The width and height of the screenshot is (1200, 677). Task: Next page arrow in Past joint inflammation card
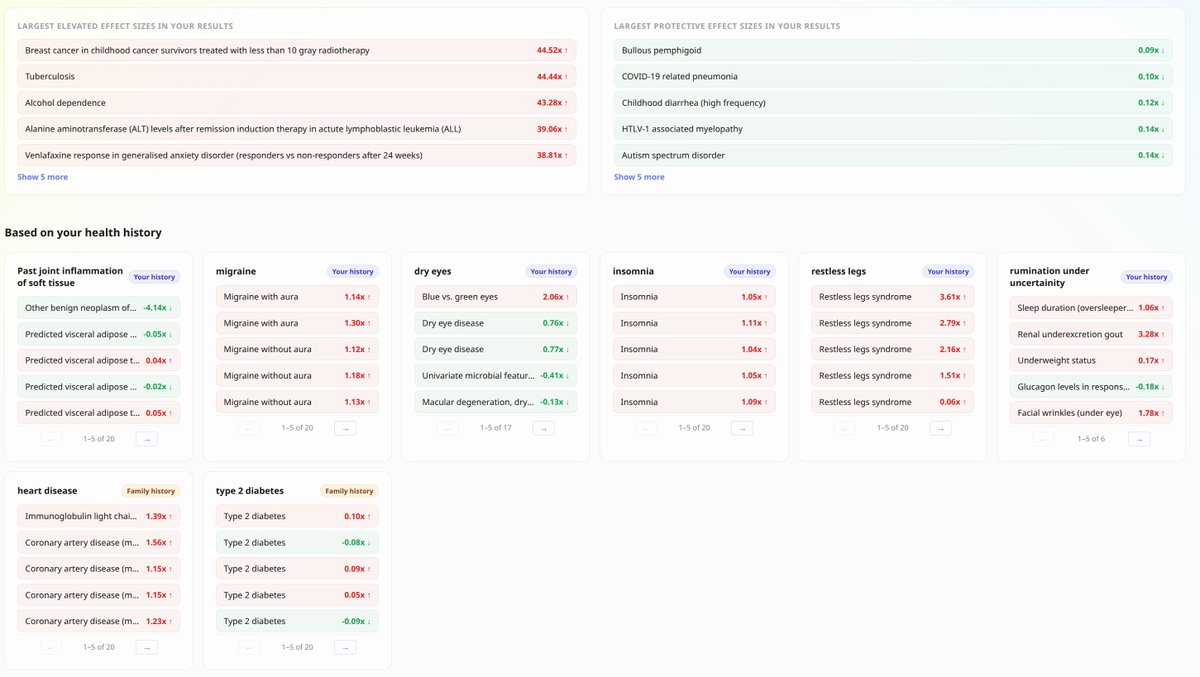pos(147,439)
